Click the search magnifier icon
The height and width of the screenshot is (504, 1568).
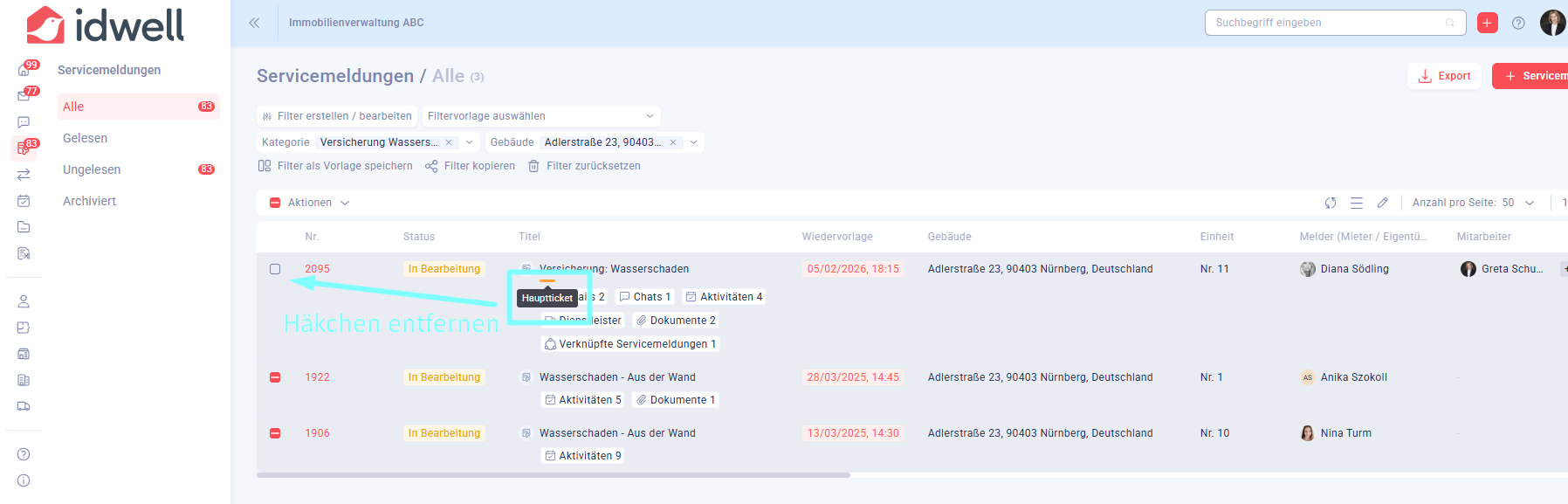1450,23
